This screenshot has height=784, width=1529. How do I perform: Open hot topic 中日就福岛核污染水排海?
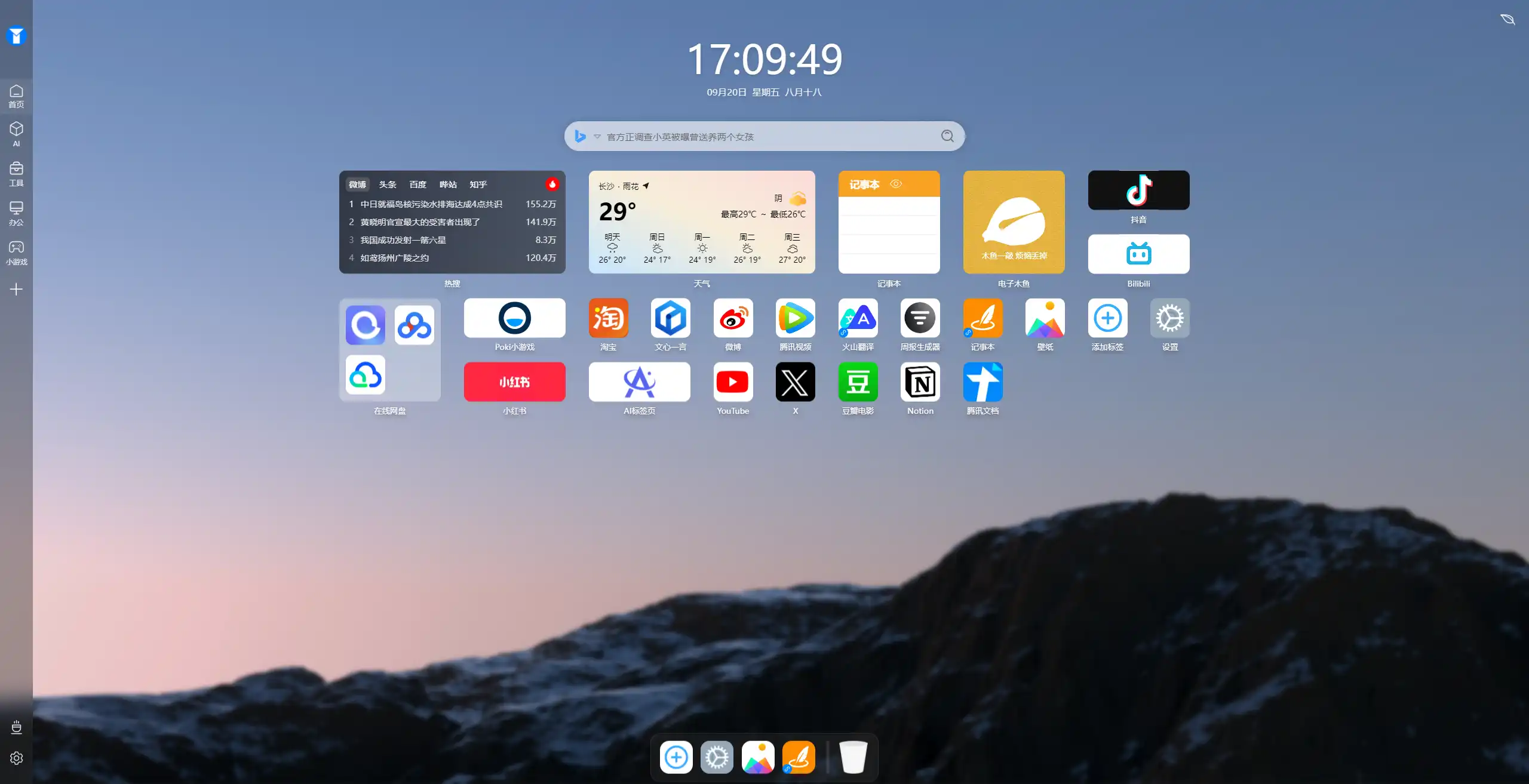pos(452,204)
